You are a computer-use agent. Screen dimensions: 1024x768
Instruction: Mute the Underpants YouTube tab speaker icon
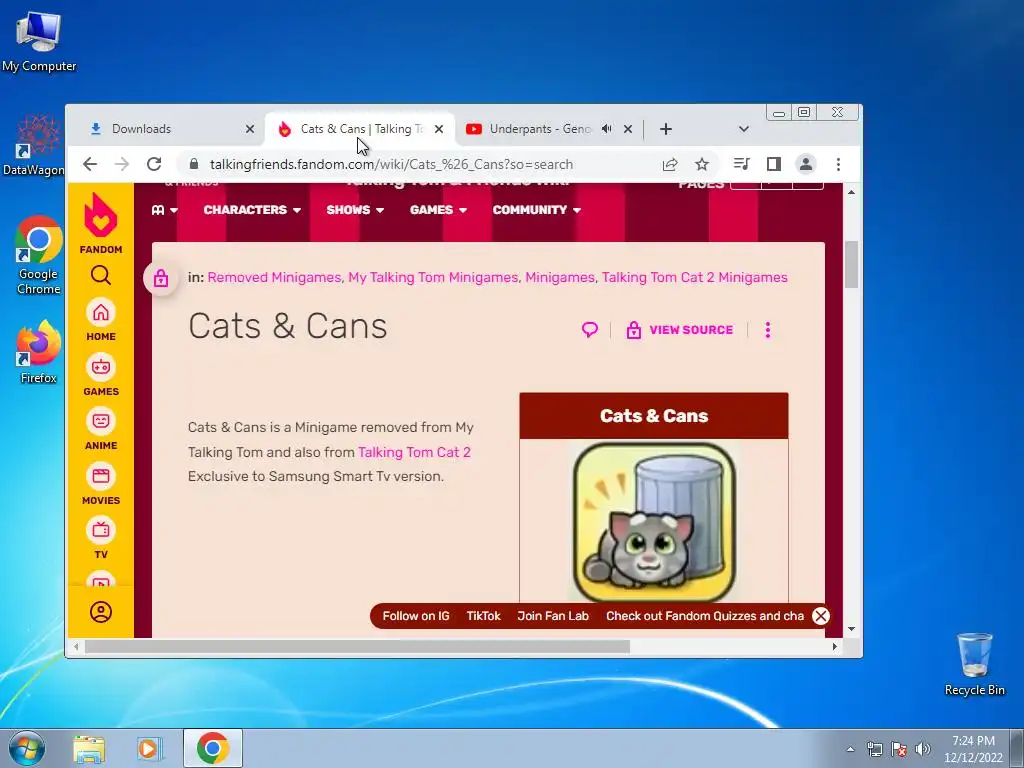tap(607, 129)
